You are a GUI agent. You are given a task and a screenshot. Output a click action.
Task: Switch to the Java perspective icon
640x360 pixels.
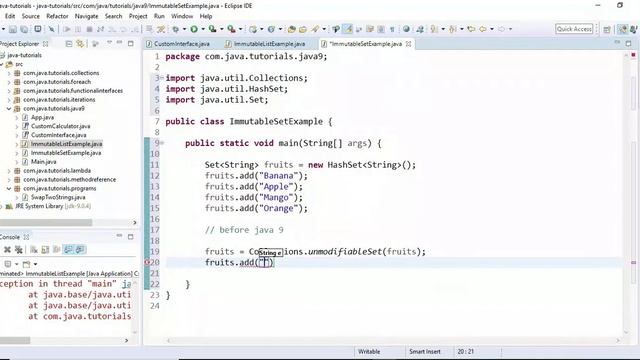click(x=623, y=29)
